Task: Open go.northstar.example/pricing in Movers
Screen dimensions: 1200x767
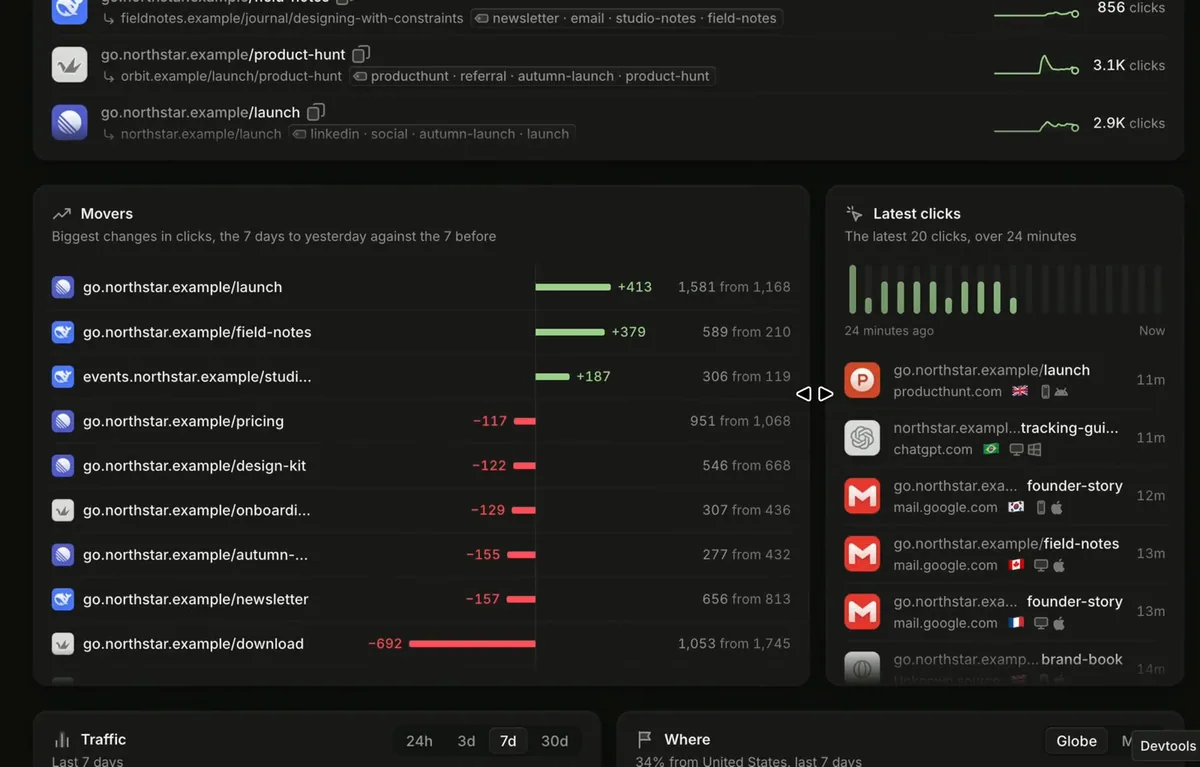Action: point(183,421)
